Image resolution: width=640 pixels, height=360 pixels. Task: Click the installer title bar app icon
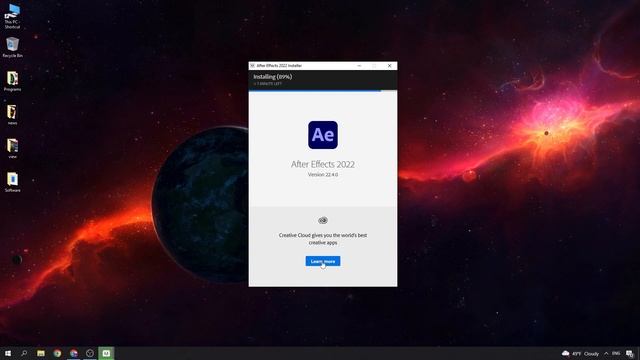[x=252, y=66]
